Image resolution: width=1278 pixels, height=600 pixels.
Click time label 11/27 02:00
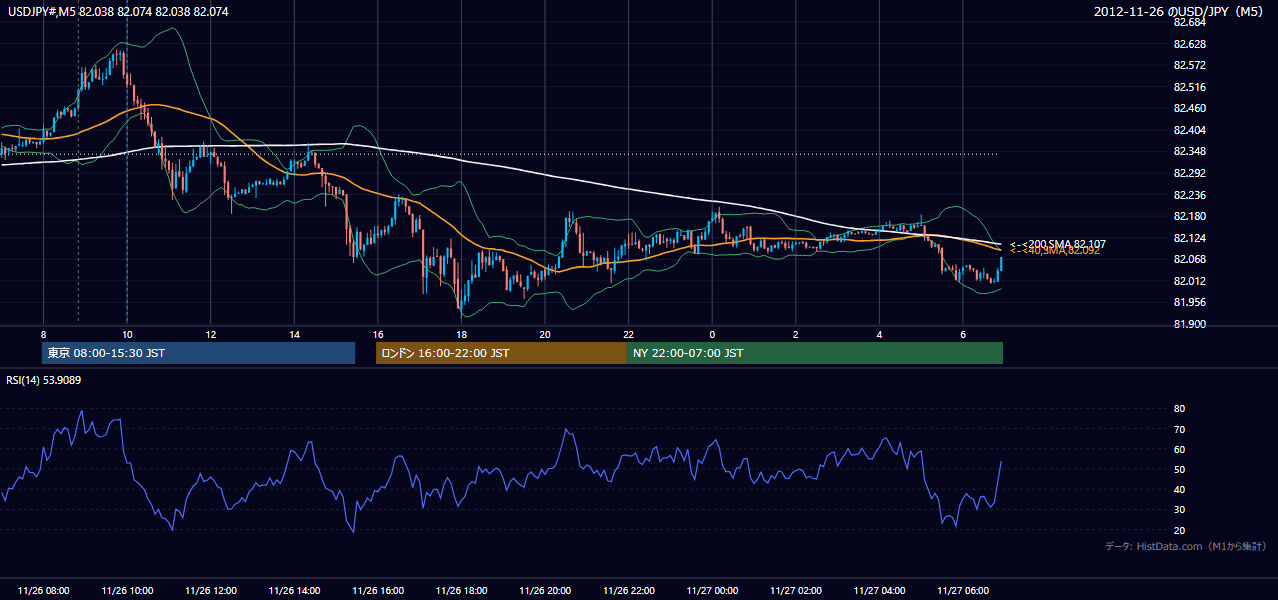point(795,591)
